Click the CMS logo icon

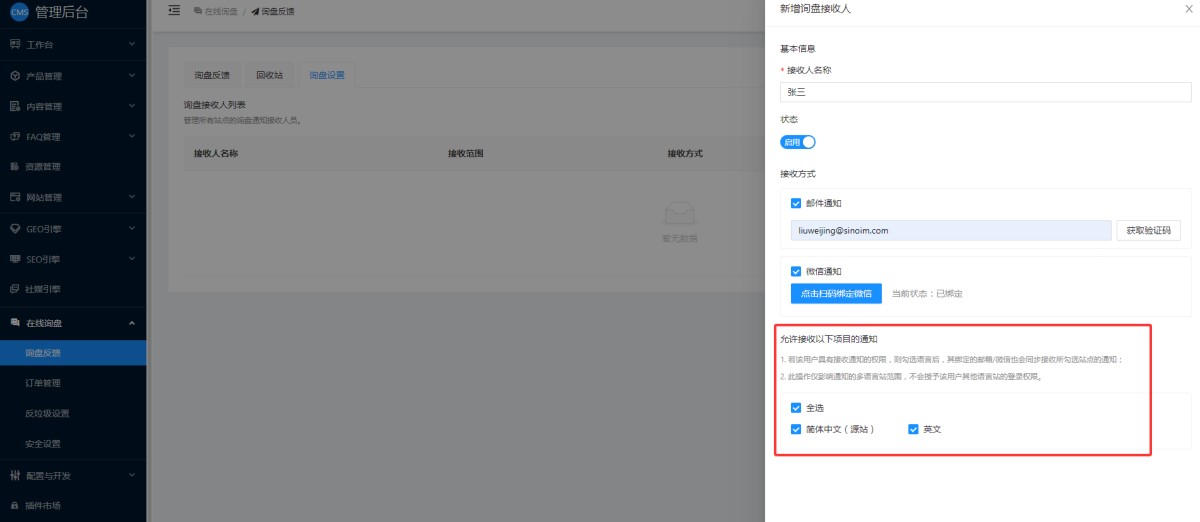pyautogui.click(x=19, y=12)
